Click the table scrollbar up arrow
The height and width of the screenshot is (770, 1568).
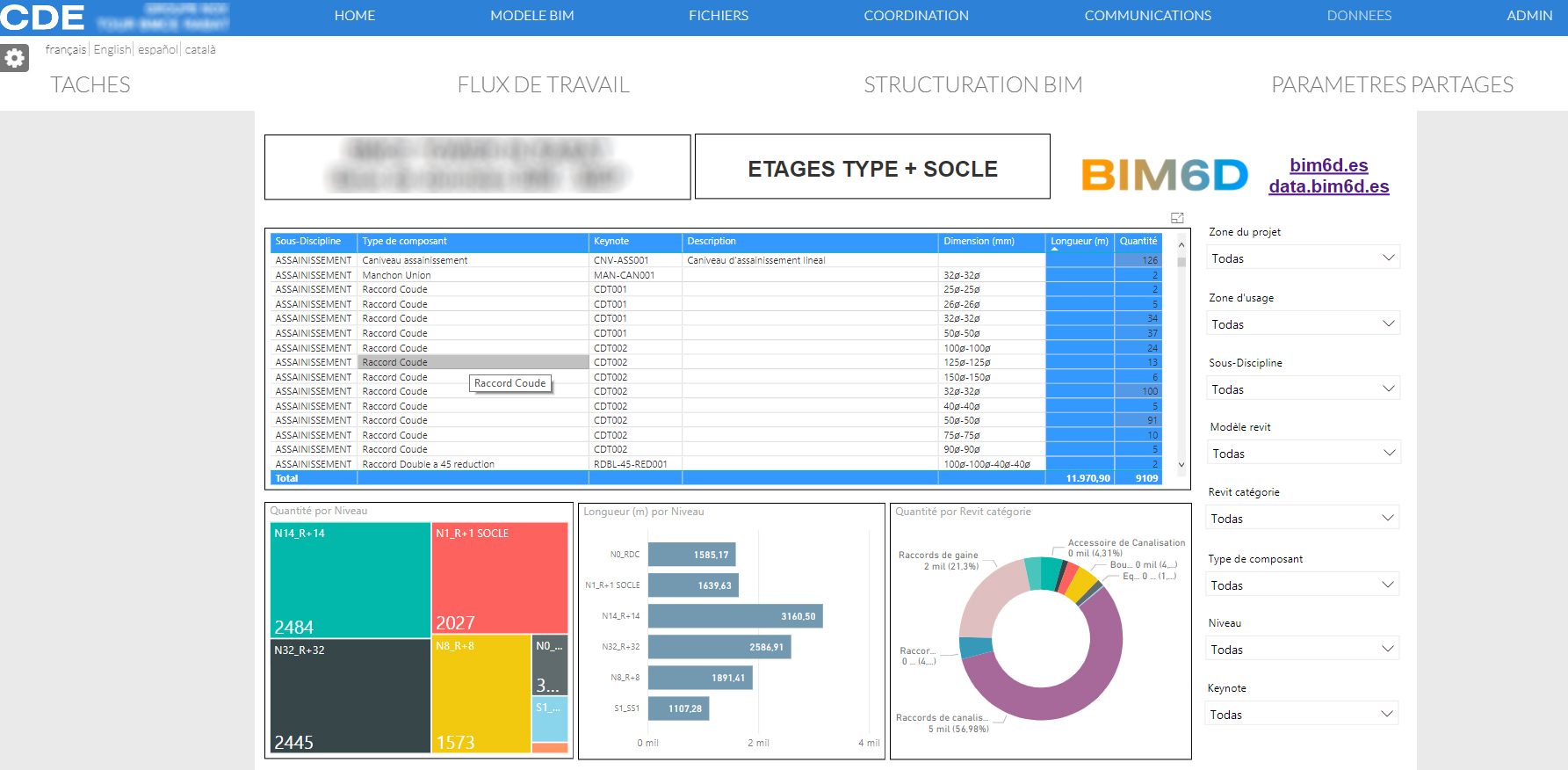click(x=1181, y=245)
